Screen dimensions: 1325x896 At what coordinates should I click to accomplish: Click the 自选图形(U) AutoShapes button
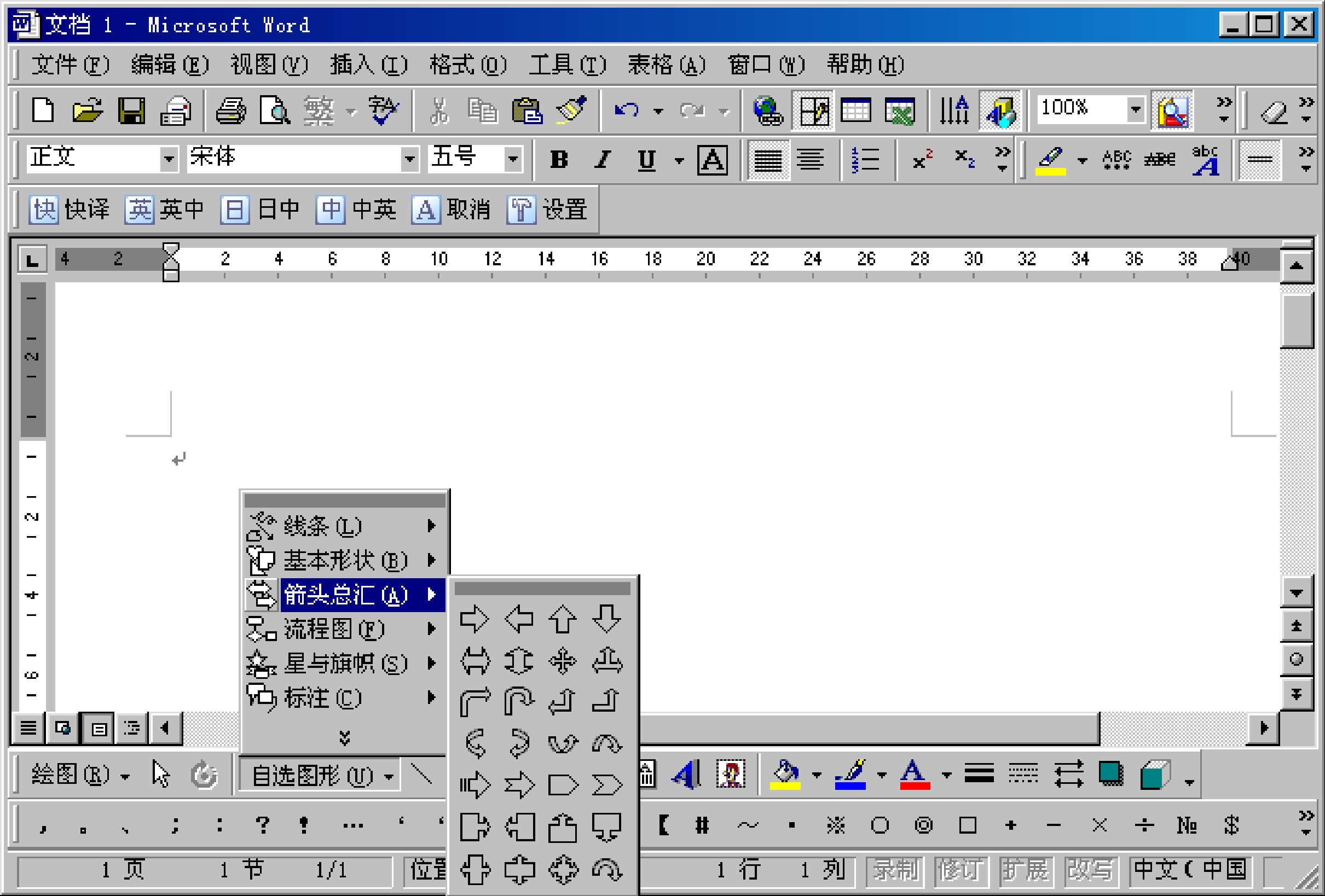[x=321, y=775]
